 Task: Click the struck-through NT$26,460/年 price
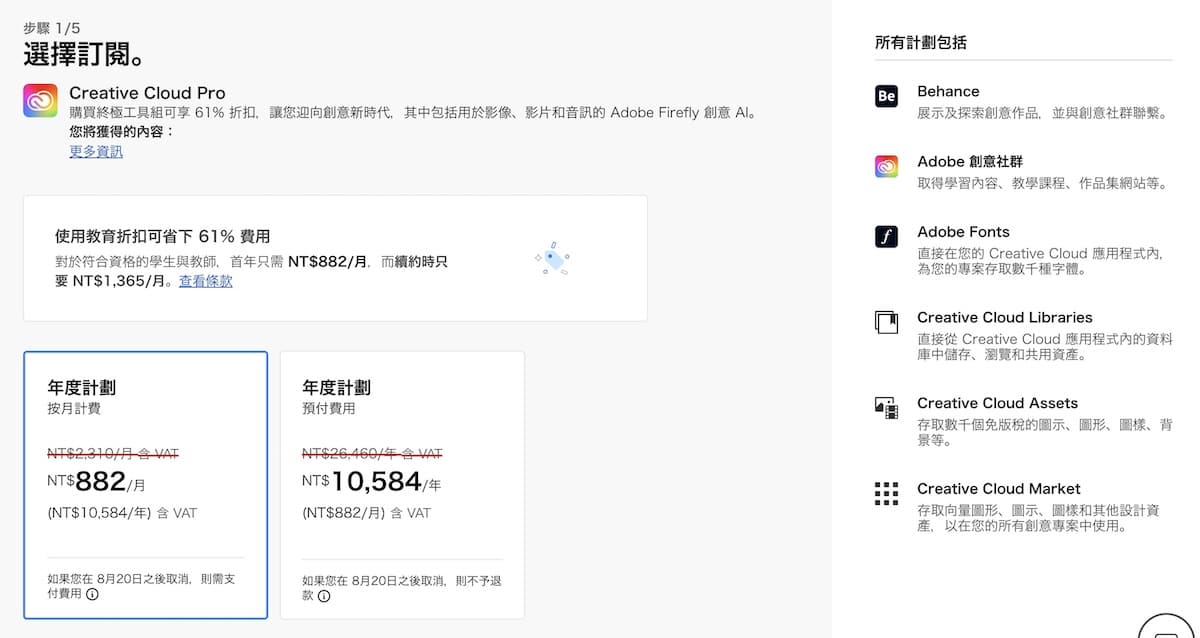(372, 454)
